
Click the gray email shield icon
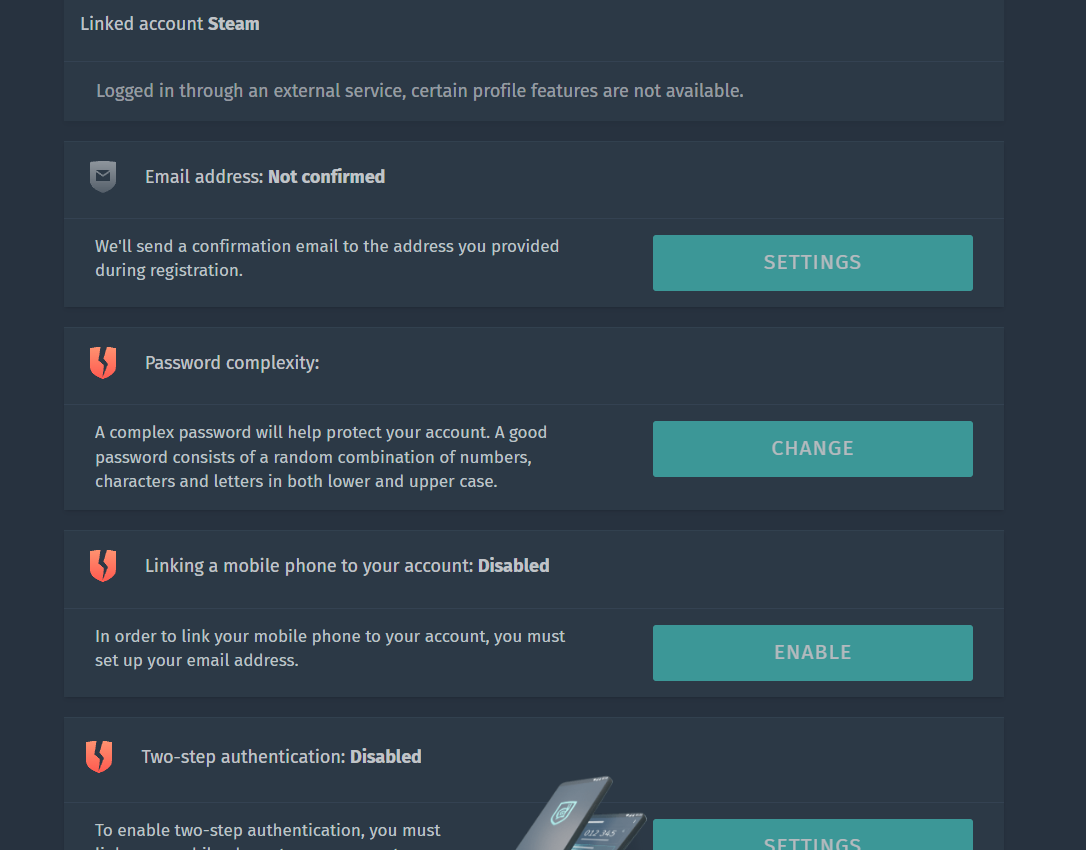click(x=103, y=177)
